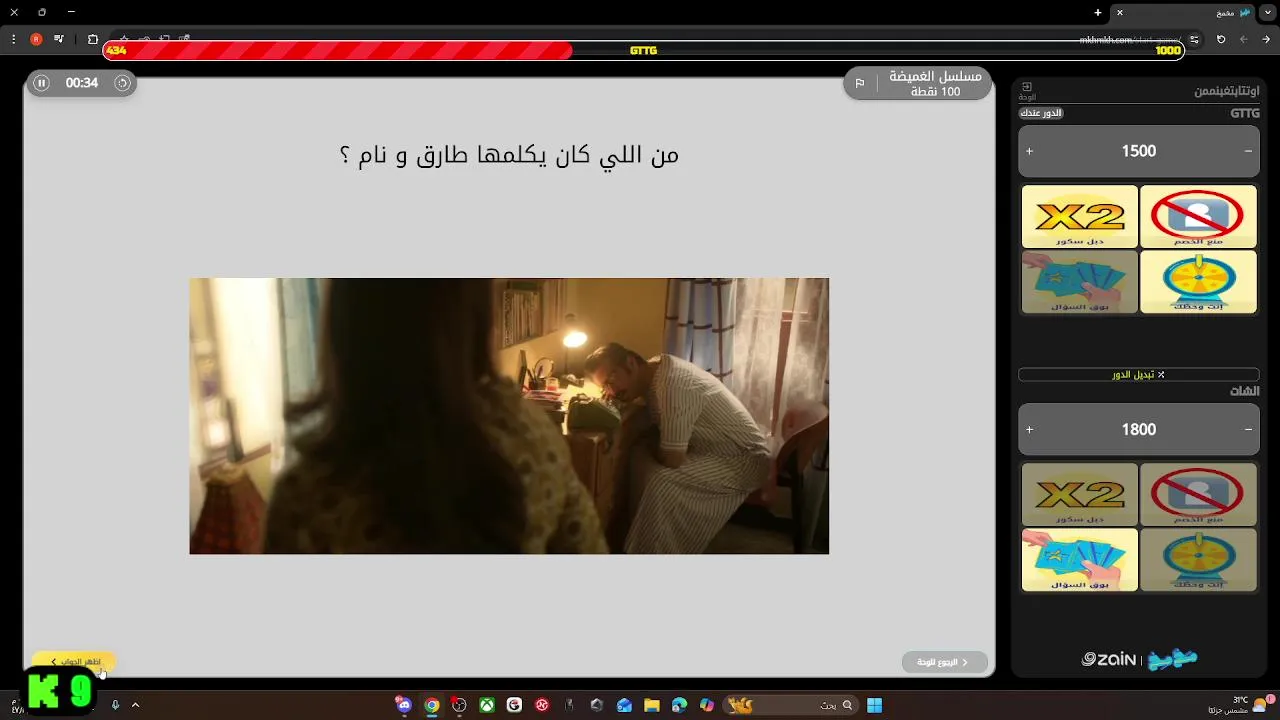The width and height of the screenshot is (1280, 720).
Task: Click the category label مسلسل الغميضة
Action: (935, 76)
